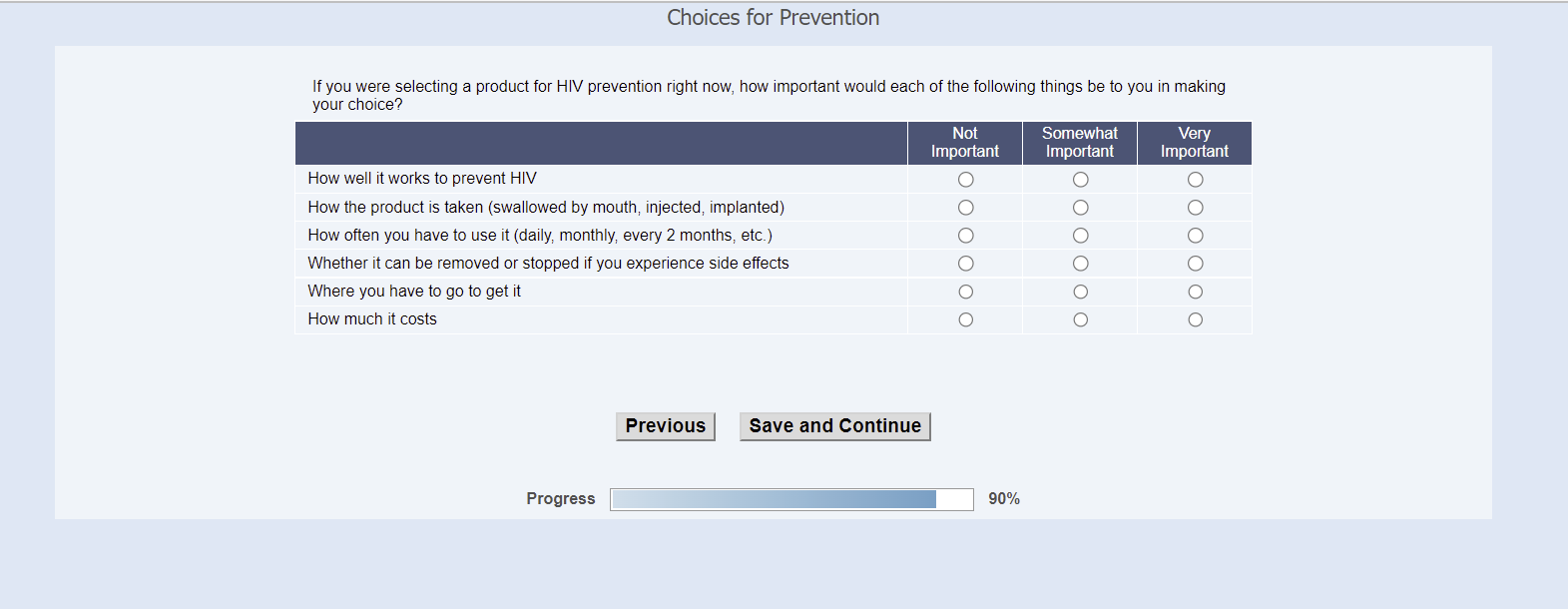The image size is (1568, 609).
Task: Mark how product is taken as Very Important
Action: [1195, 208]
